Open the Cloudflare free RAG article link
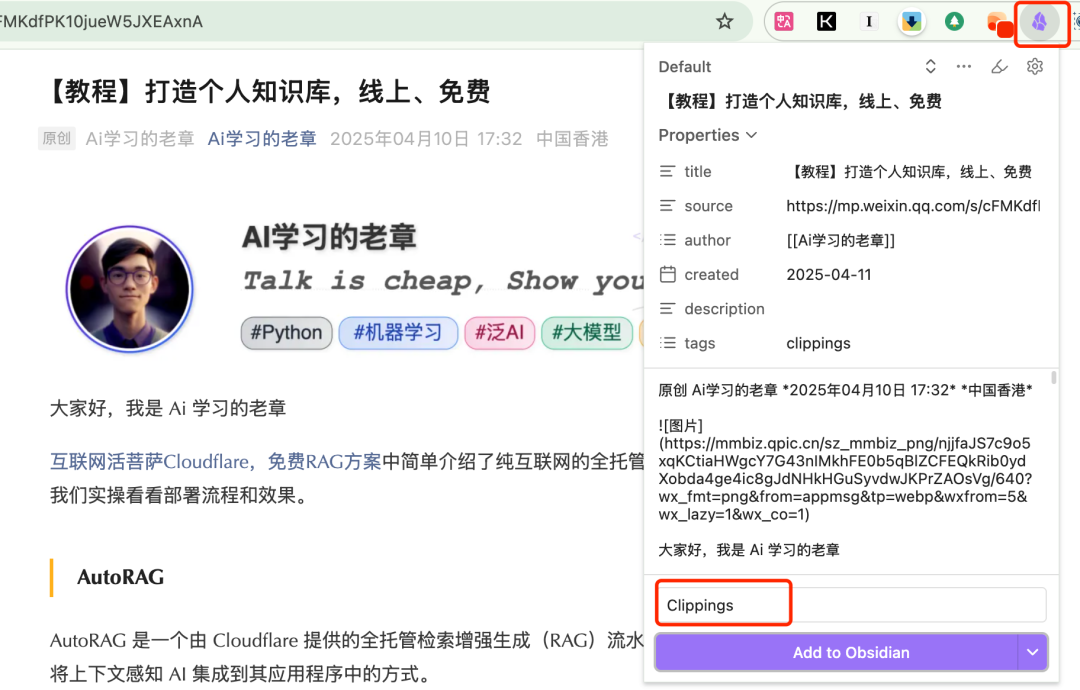 pos(213,462)
